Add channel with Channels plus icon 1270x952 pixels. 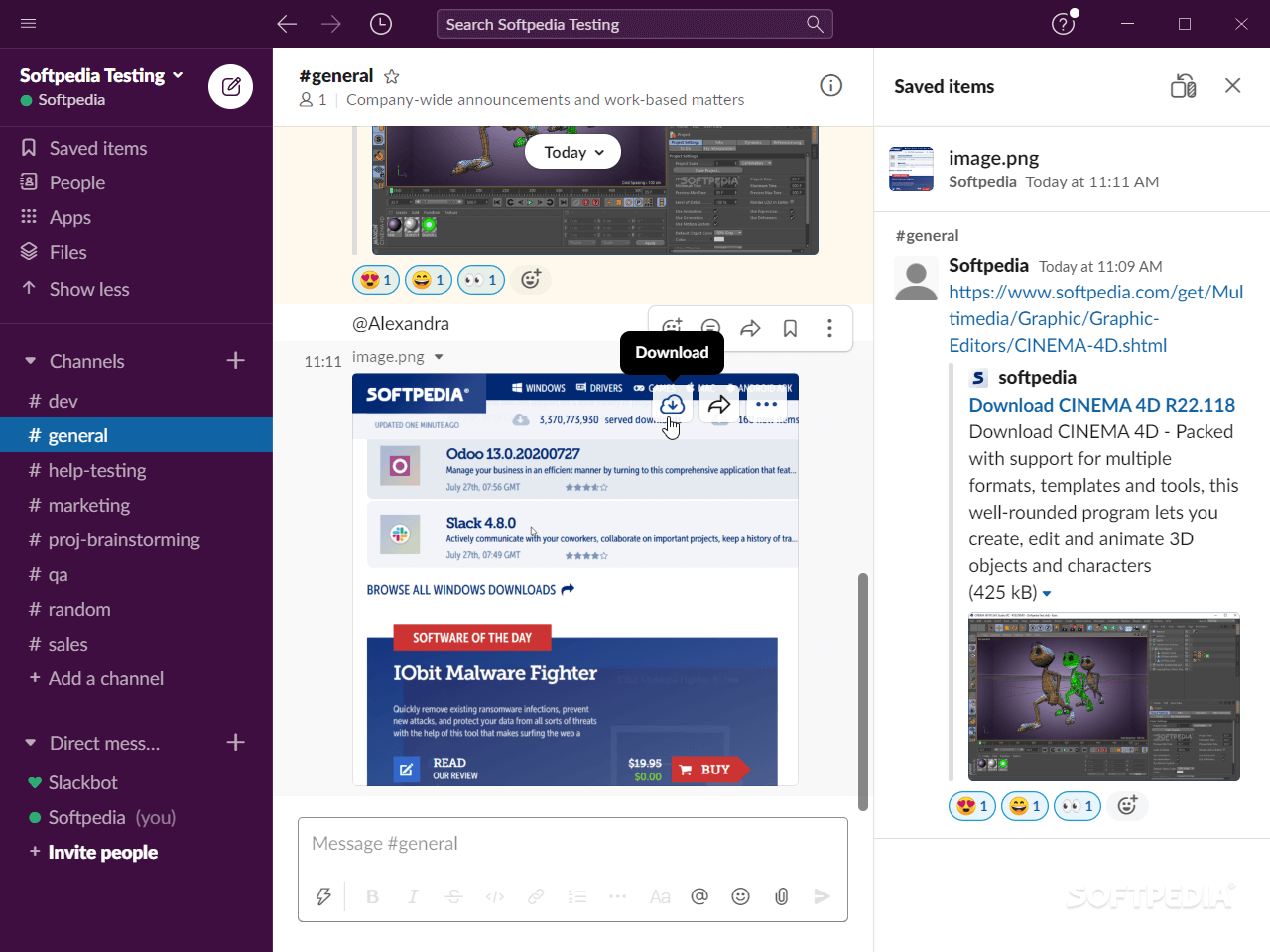tap(235, 361)
